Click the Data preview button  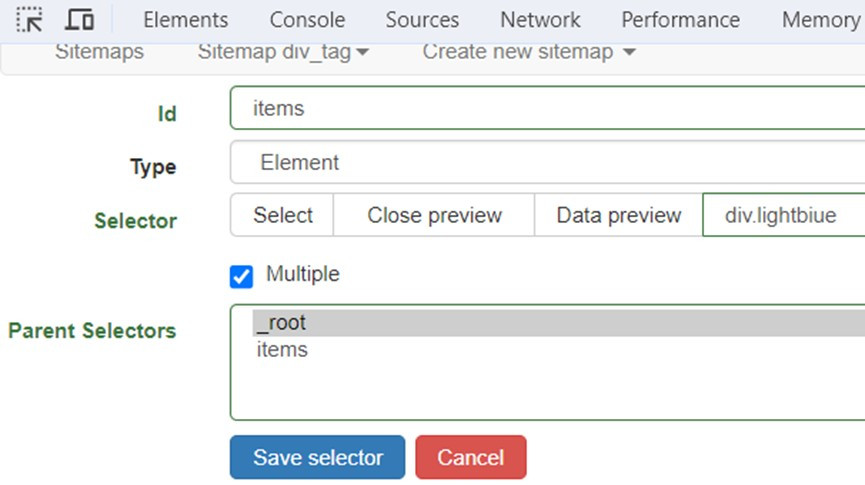pos(618,215)
